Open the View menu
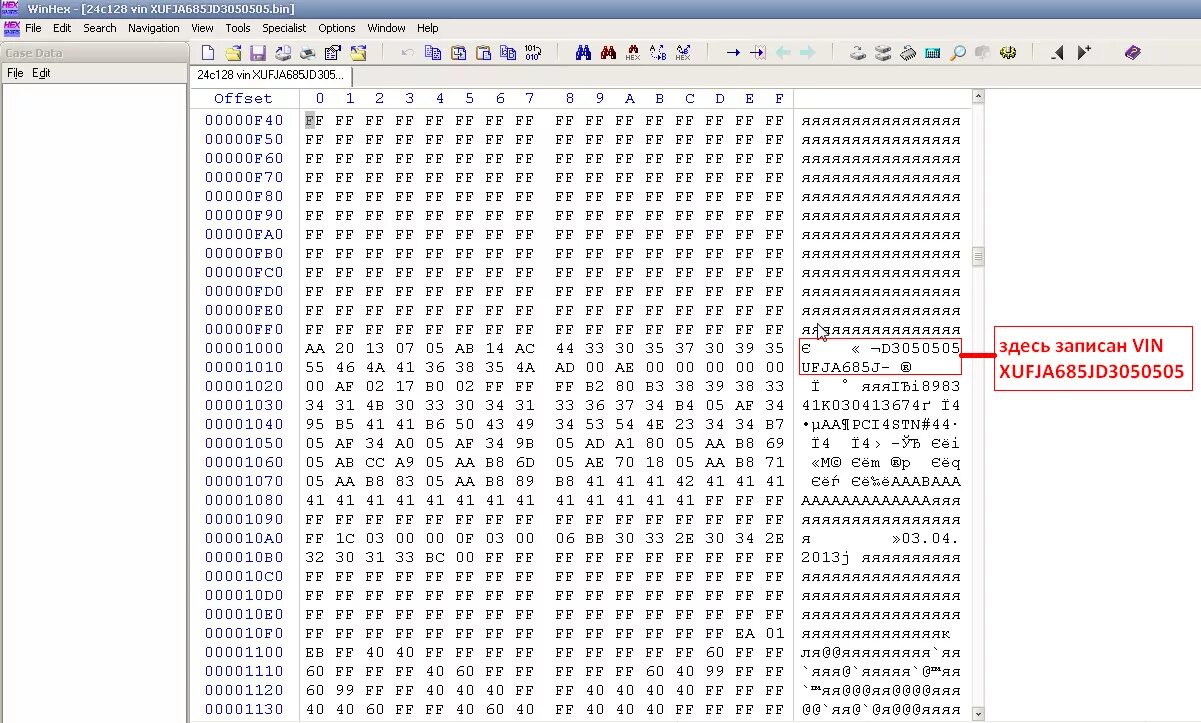 pyautogui.click(x=202, y=28)
